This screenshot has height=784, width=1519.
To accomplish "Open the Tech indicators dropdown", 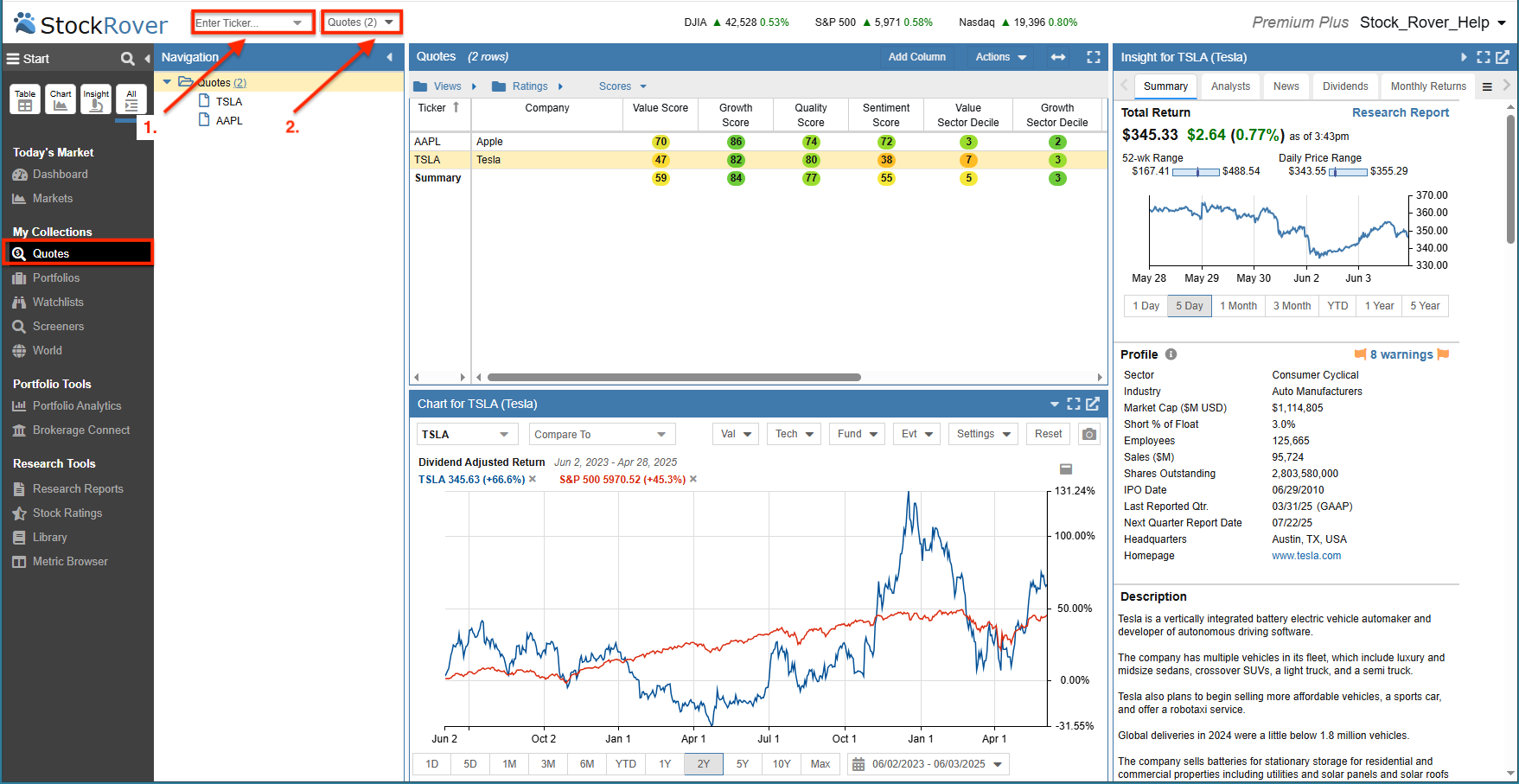I will (x=795, y=434).
